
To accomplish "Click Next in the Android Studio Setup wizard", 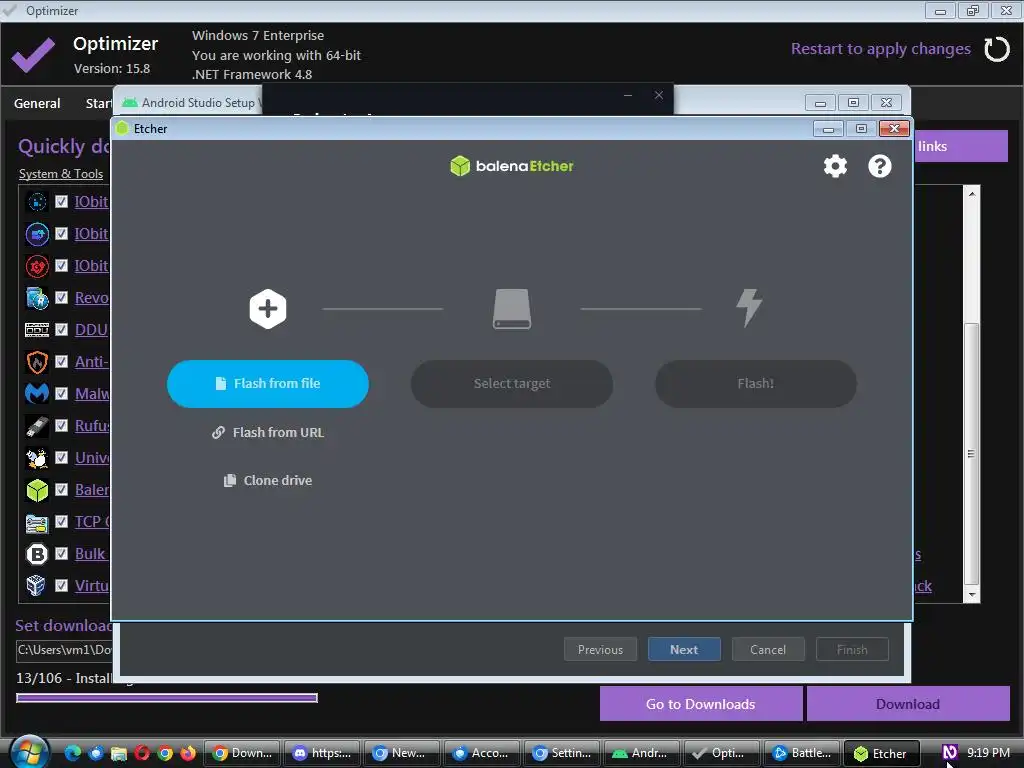I will 684,649.
